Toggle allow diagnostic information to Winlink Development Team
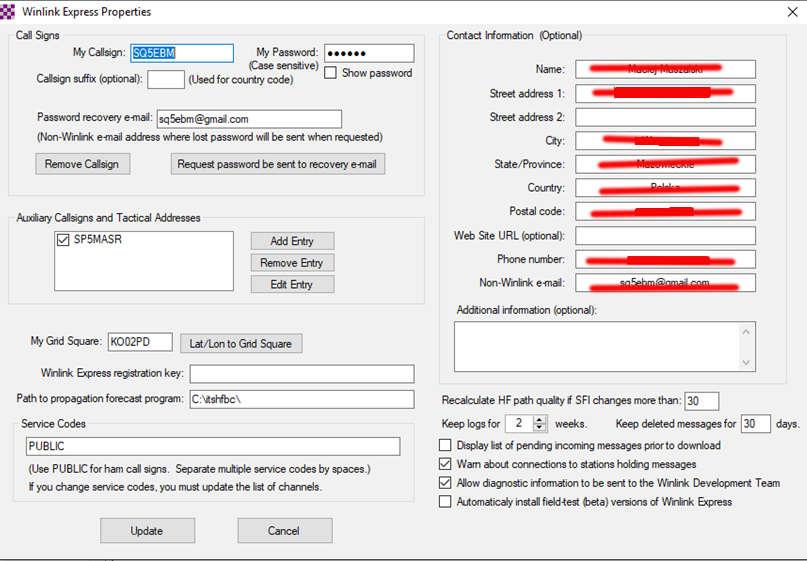This screenshot has width=807, height=561. [x=445, y=483]
